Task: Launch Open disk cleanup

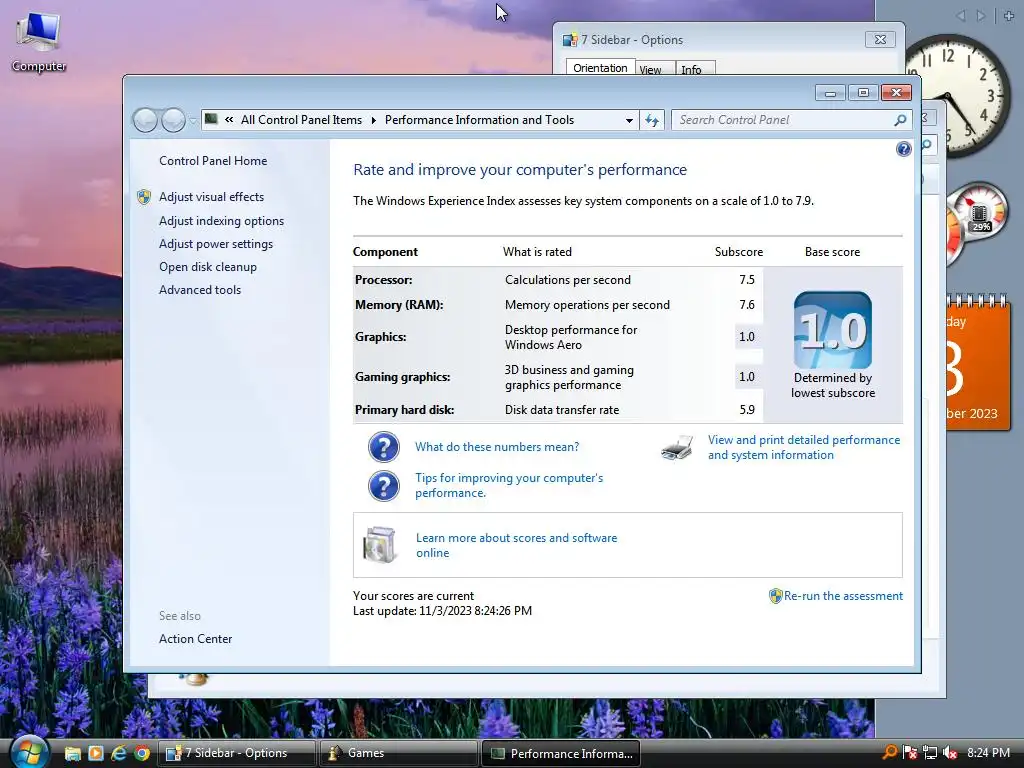Action: [208, 266]
